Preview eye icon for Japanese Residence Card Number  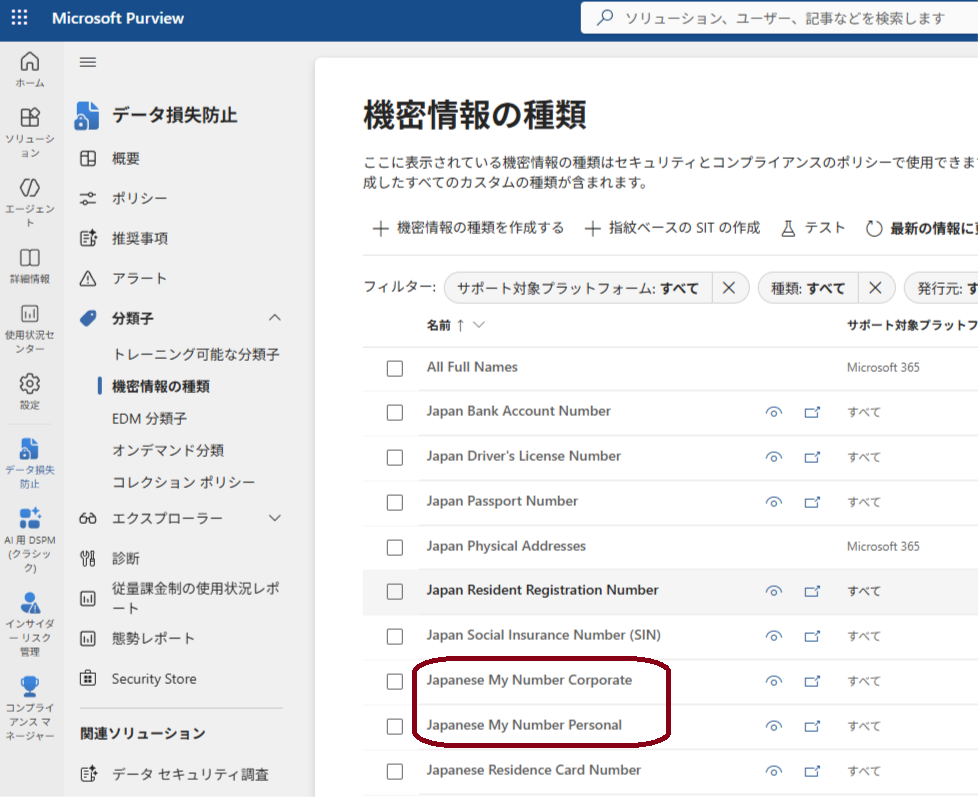pos(773,771)
